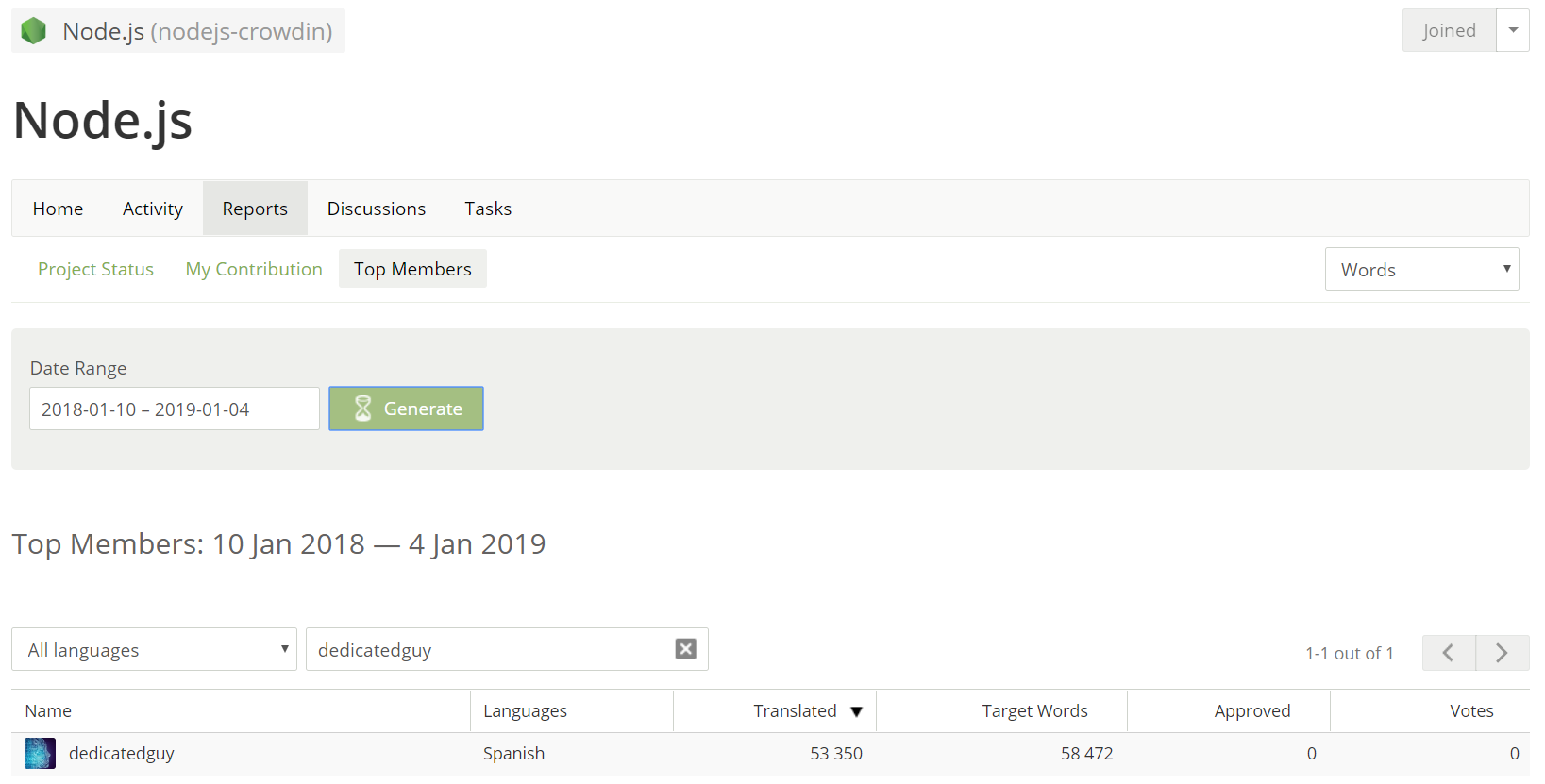Screen dimensions: 1545x784
Task: Expand the Joined dropdown arrow
Action: (1513, 30)
